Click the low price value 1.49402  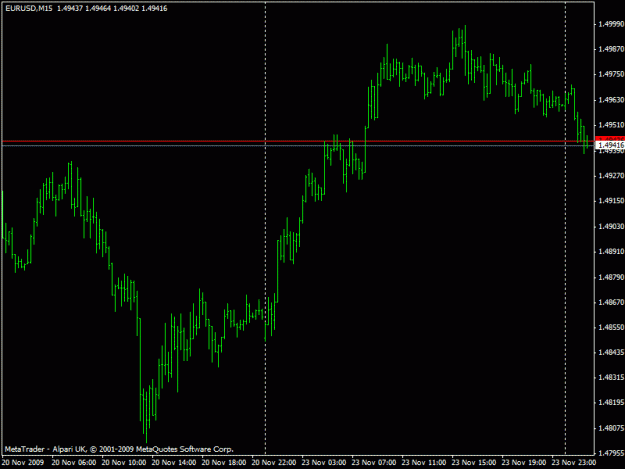pyautogui.click(x=126, y=8)
